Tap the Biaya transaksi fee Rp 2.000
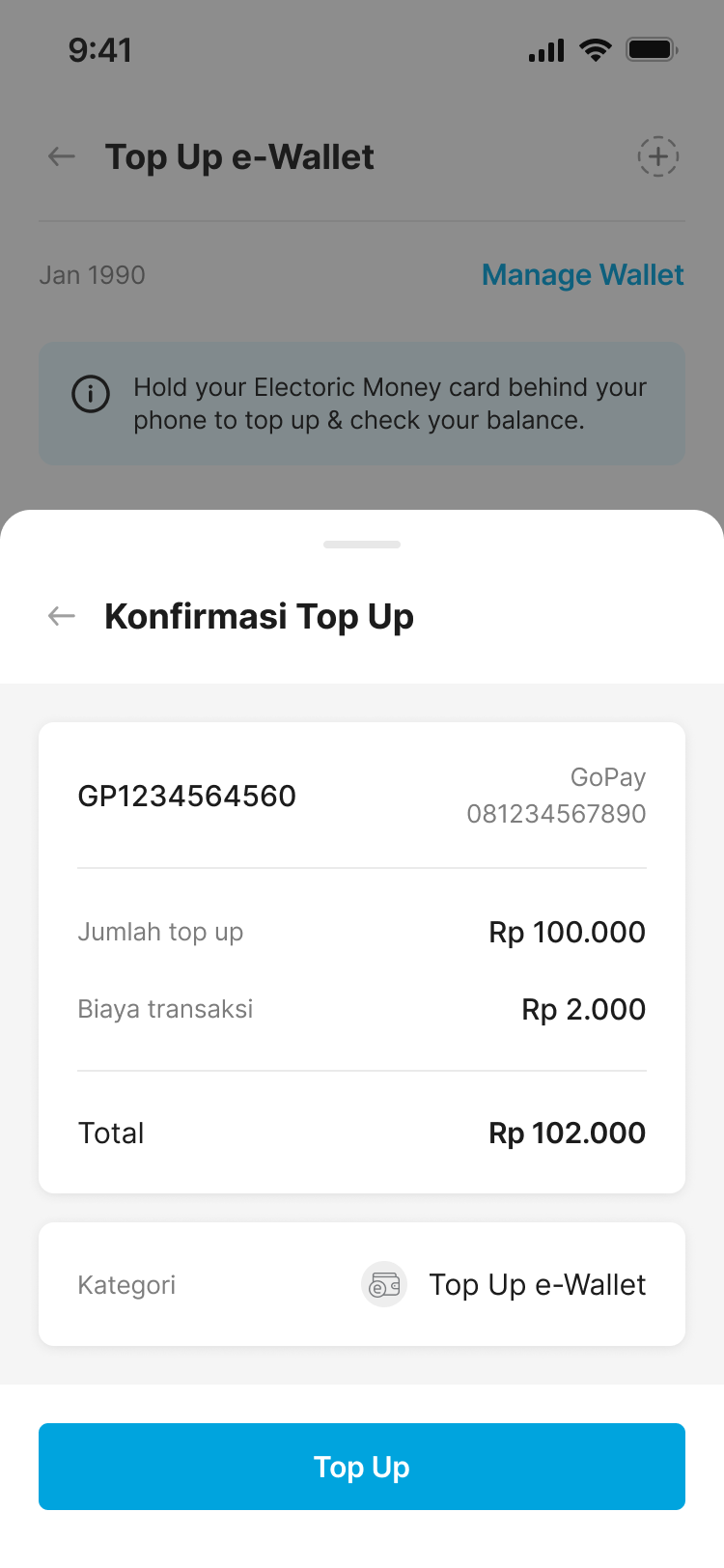 click(x=583, y=1009)
